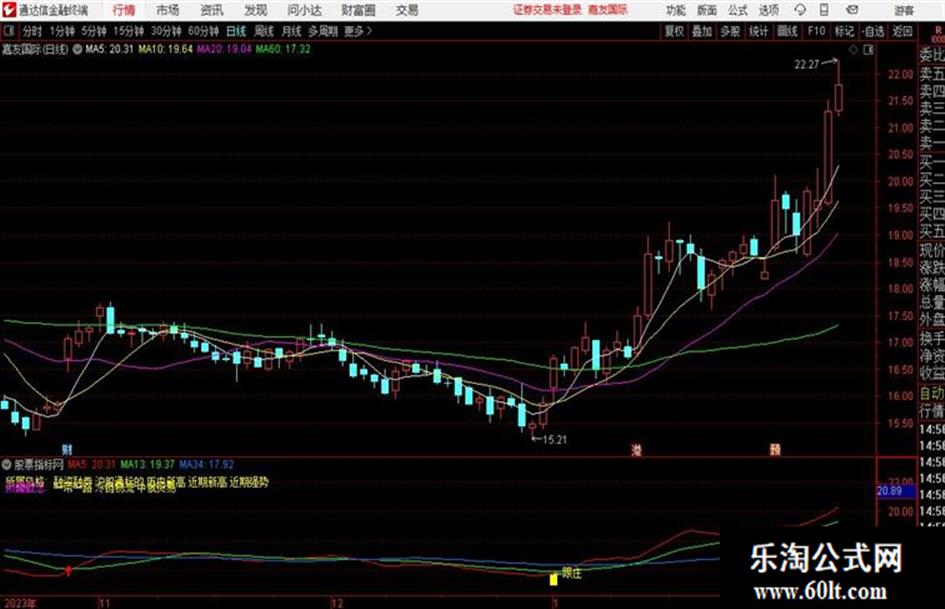Open the F10 company info button

point(816,31)
